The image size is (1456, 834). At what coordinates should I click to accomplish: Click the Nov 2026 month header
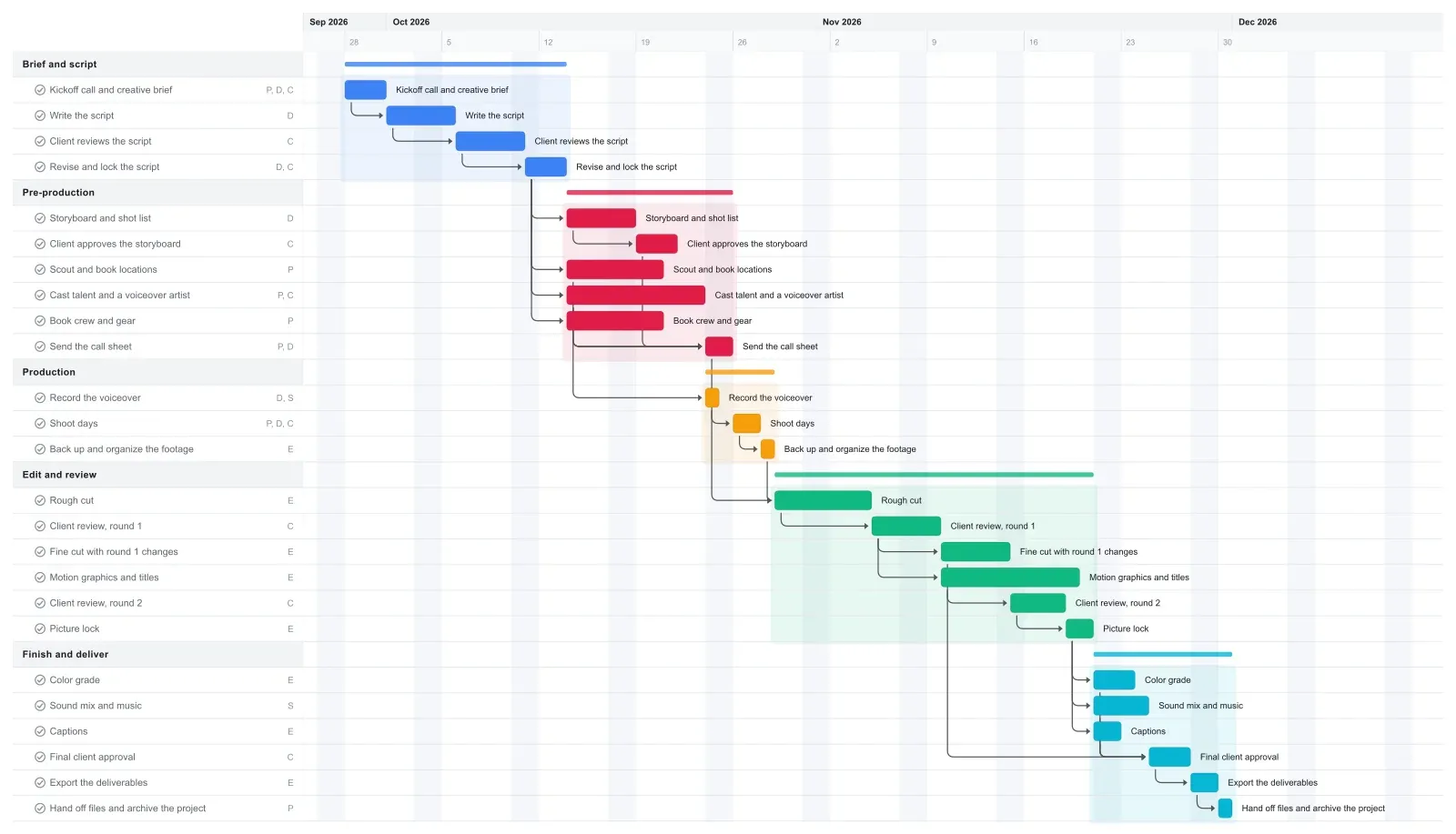(842, 22)
